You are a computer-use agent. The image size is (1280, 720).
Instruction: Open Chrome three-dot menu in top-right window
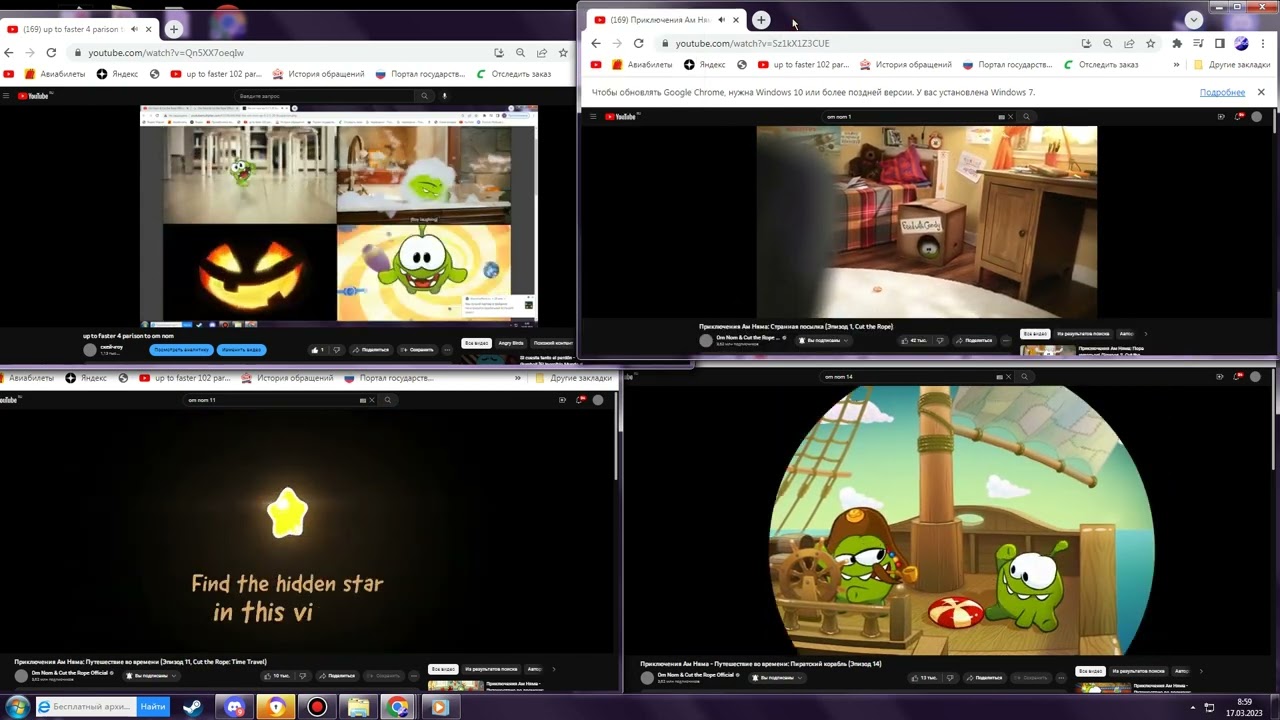pyautogui.click(x=1262, y=43)
